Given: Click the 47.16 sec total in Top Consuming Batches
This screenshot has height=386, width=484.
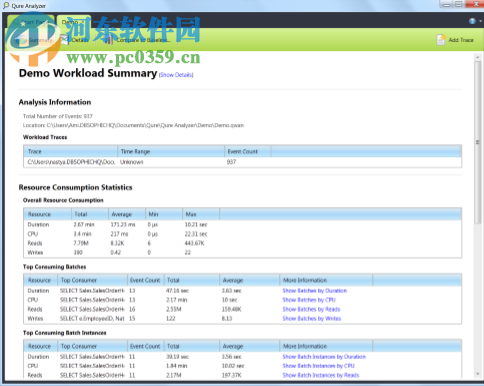Looking at the screenshot, I should 177,291.
